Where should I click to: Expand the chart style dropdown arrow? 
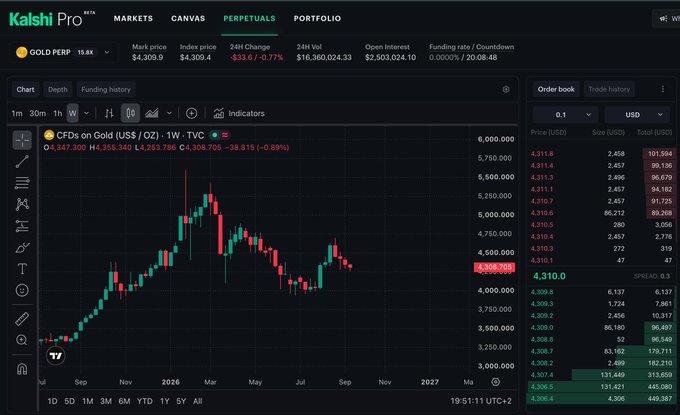click(x=169, y=113)
